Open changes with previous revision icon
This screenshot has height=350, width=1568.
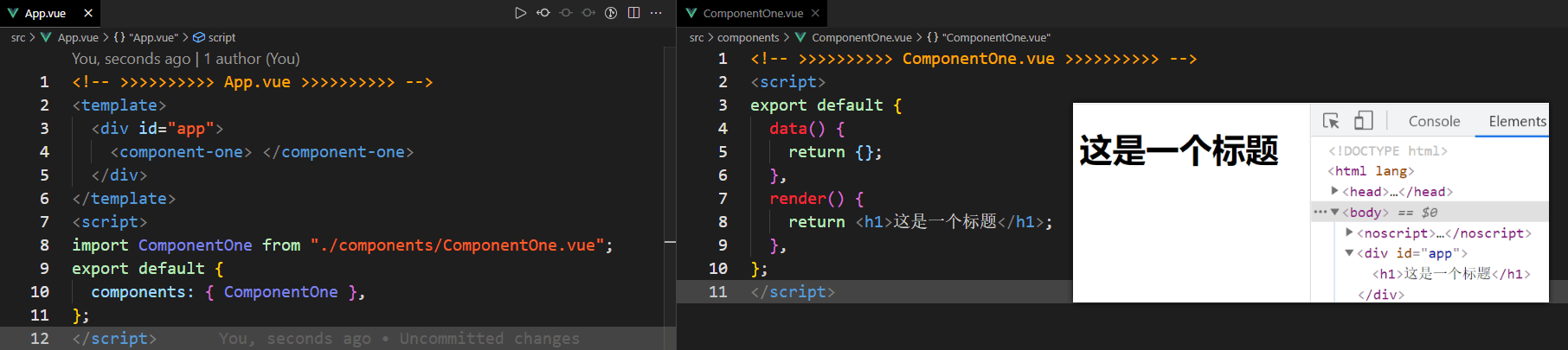click(543, 13)
